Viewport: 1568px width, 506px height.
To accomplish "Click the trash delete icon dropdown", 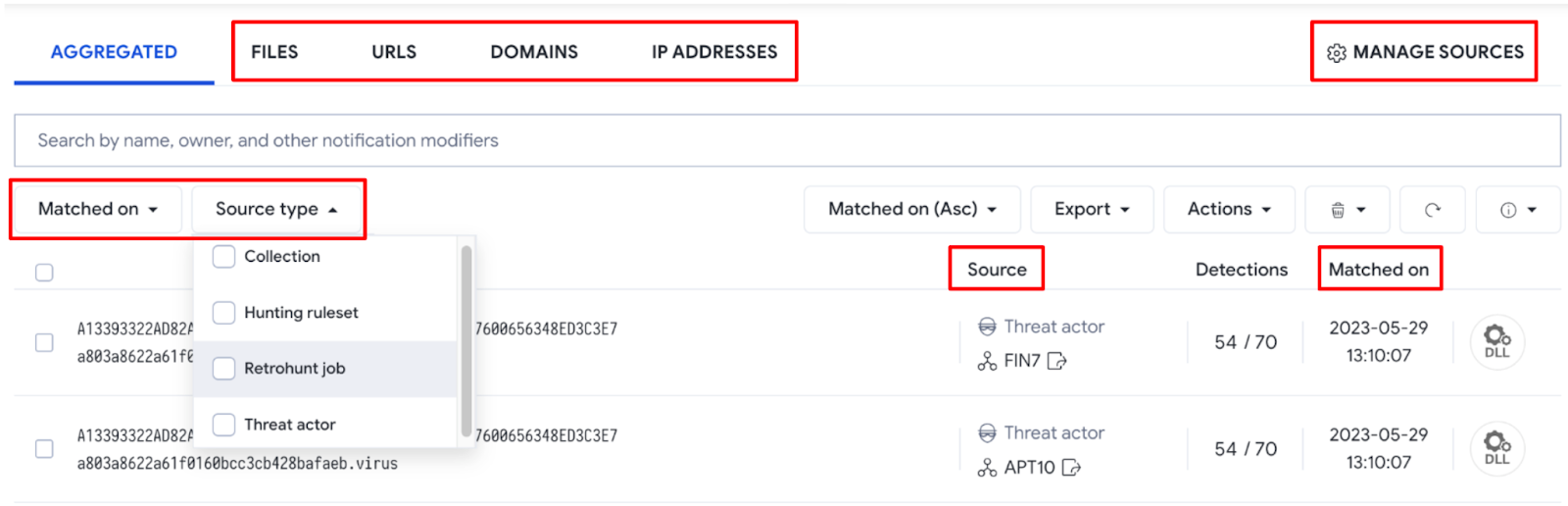I will click(1347, 210).
